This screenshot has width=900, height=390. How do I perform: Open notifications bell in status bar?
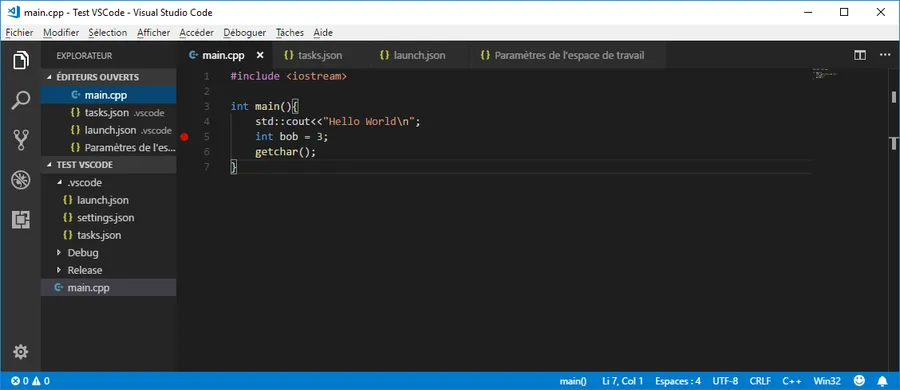point(883,381)
